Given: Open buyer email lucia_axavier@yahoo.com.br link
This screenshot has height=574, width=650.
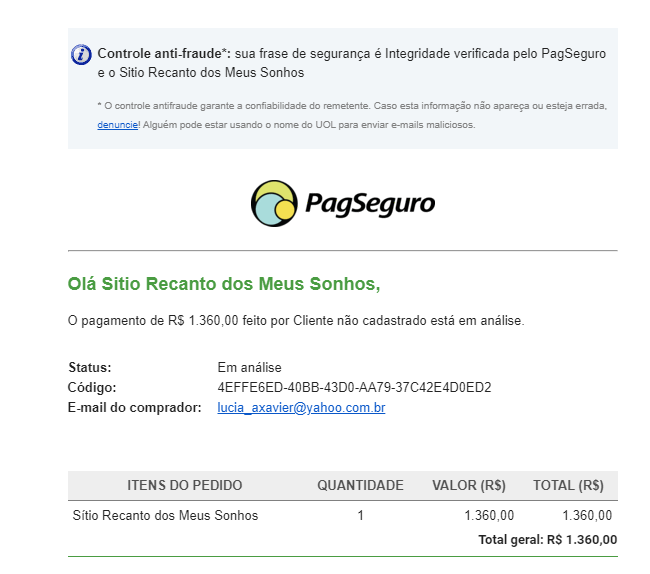Looking at the screenshot, I should coord(301,407).
